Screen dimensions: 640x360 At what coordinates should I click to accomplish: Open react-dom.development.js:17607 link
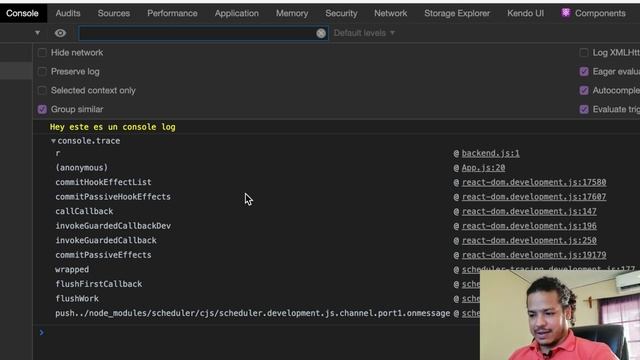[x=534, y=197]
